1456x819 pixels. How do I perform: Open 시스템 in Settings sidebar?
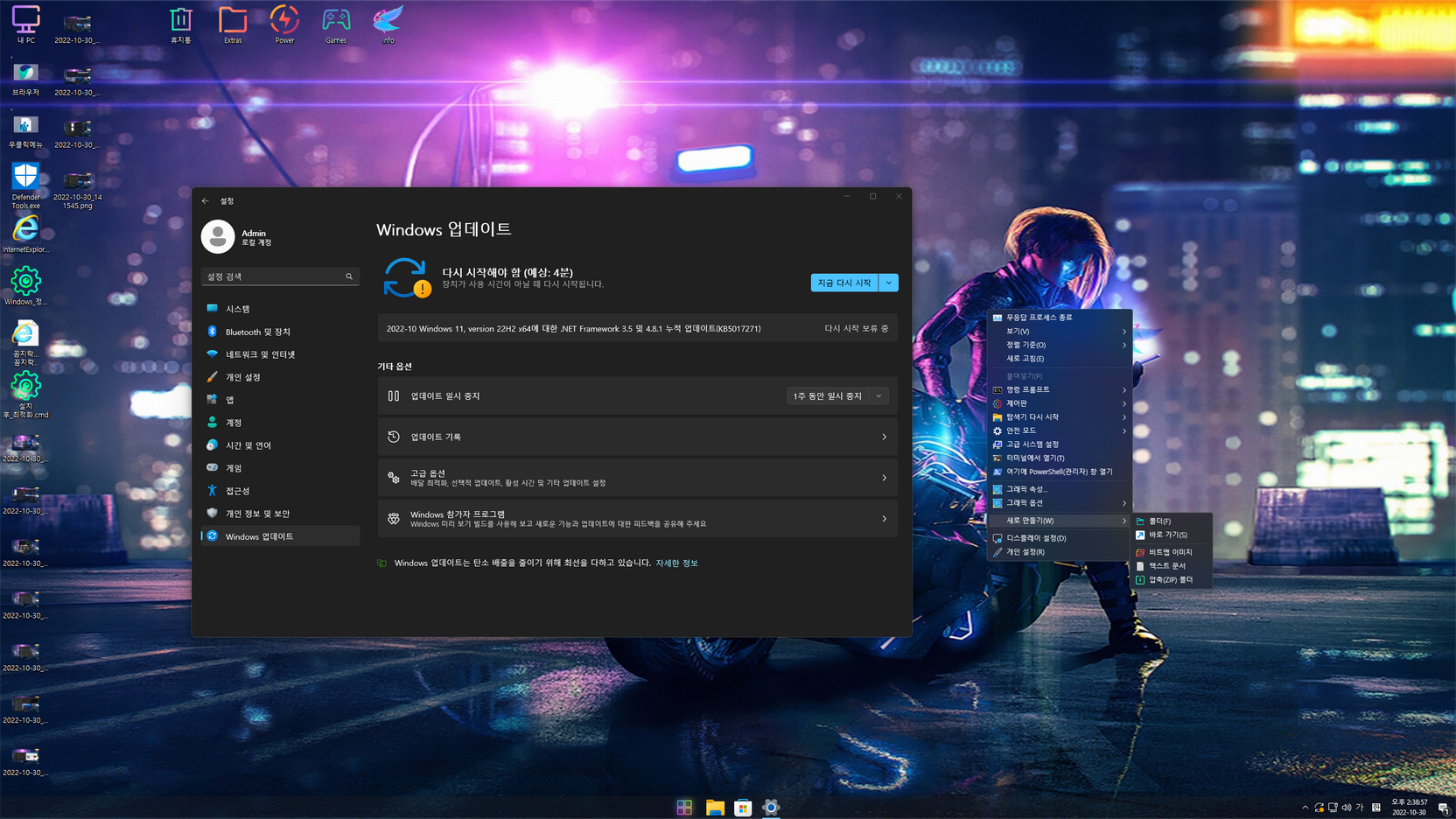tap(280, 309)
